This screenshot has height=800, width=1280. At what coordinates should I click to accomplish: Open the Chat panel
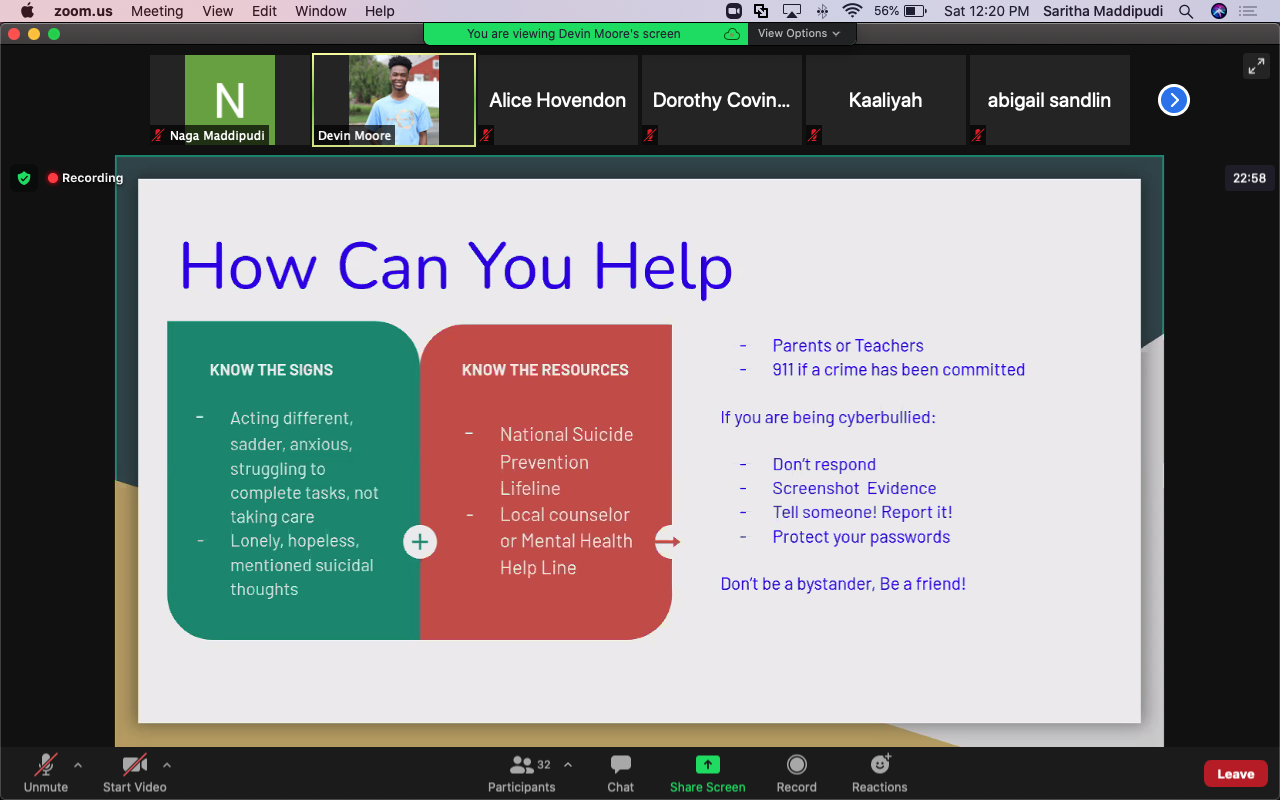[621, 773]
